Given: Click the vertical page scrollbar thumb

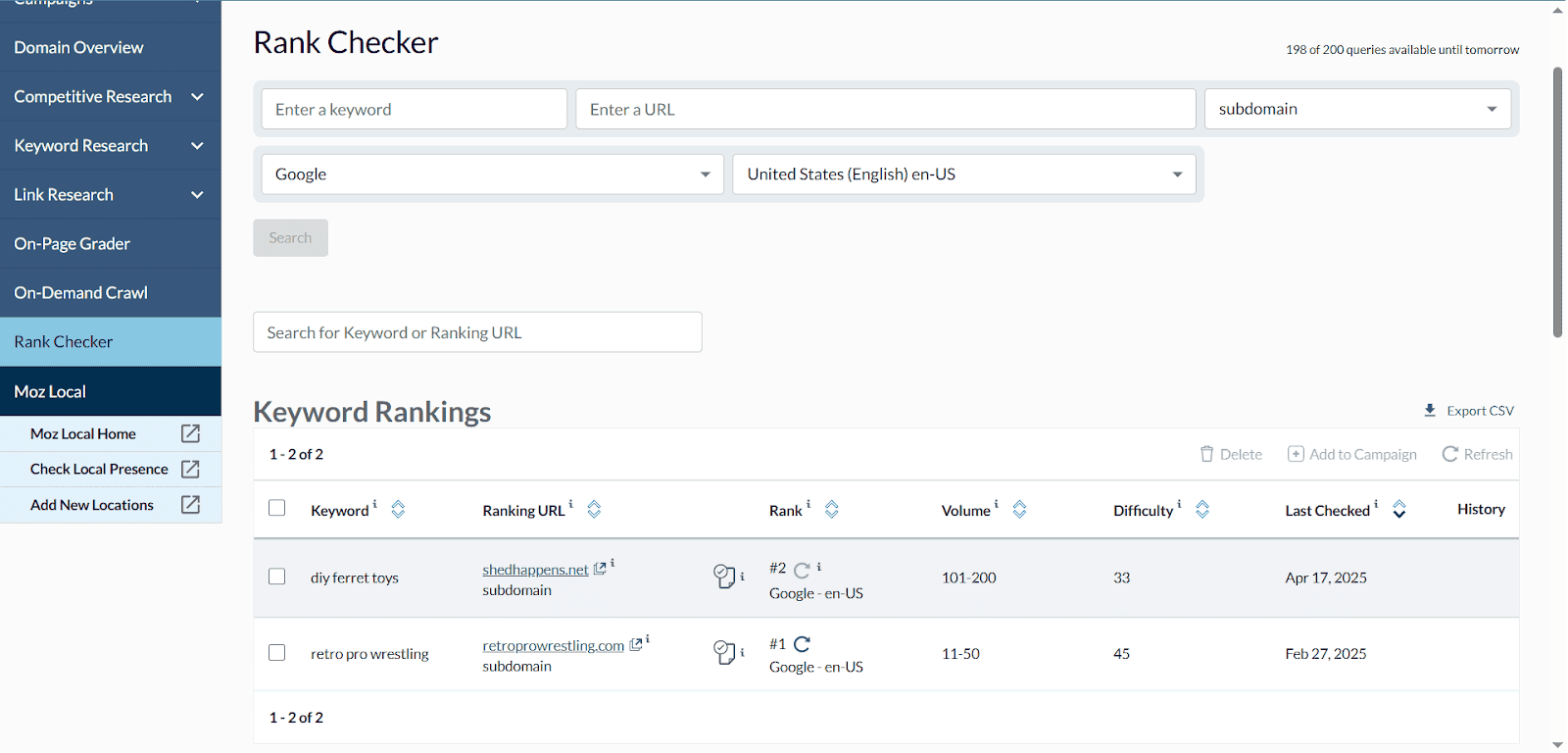Looking at the screenshot, I should [1557, 202].
